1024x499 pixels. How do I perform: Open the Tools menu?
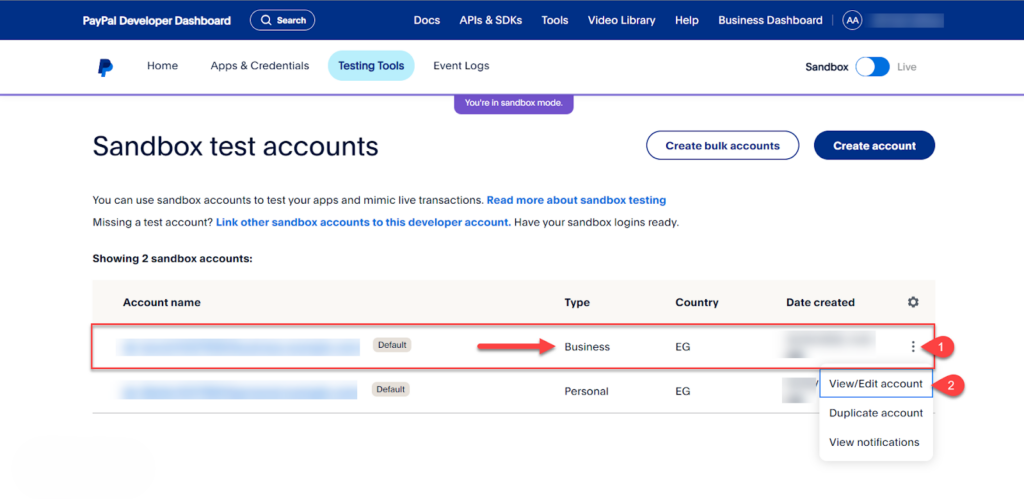pyautogui.click(x=554, y=20)
